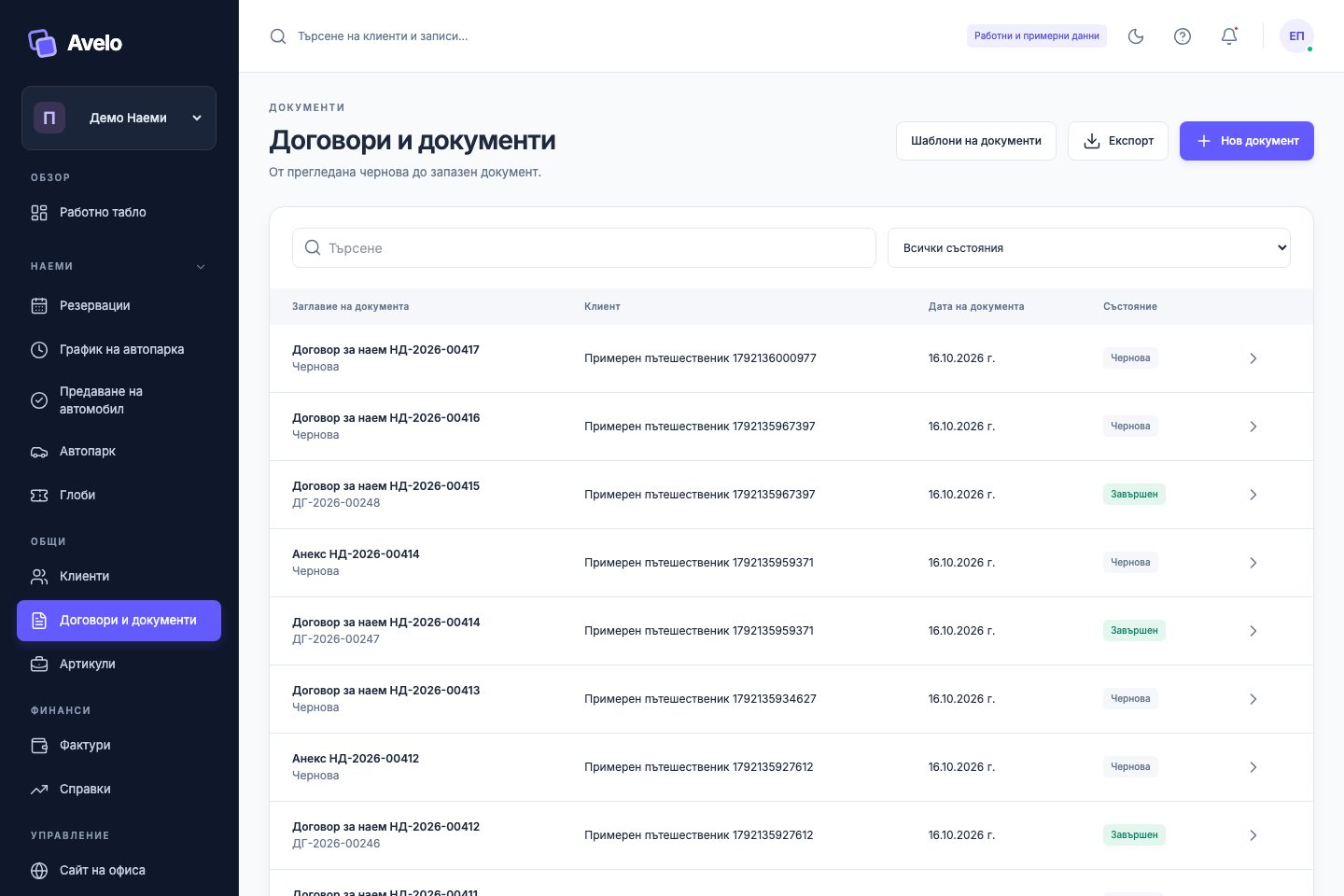Open notifications bell icon

point(1229,36)
